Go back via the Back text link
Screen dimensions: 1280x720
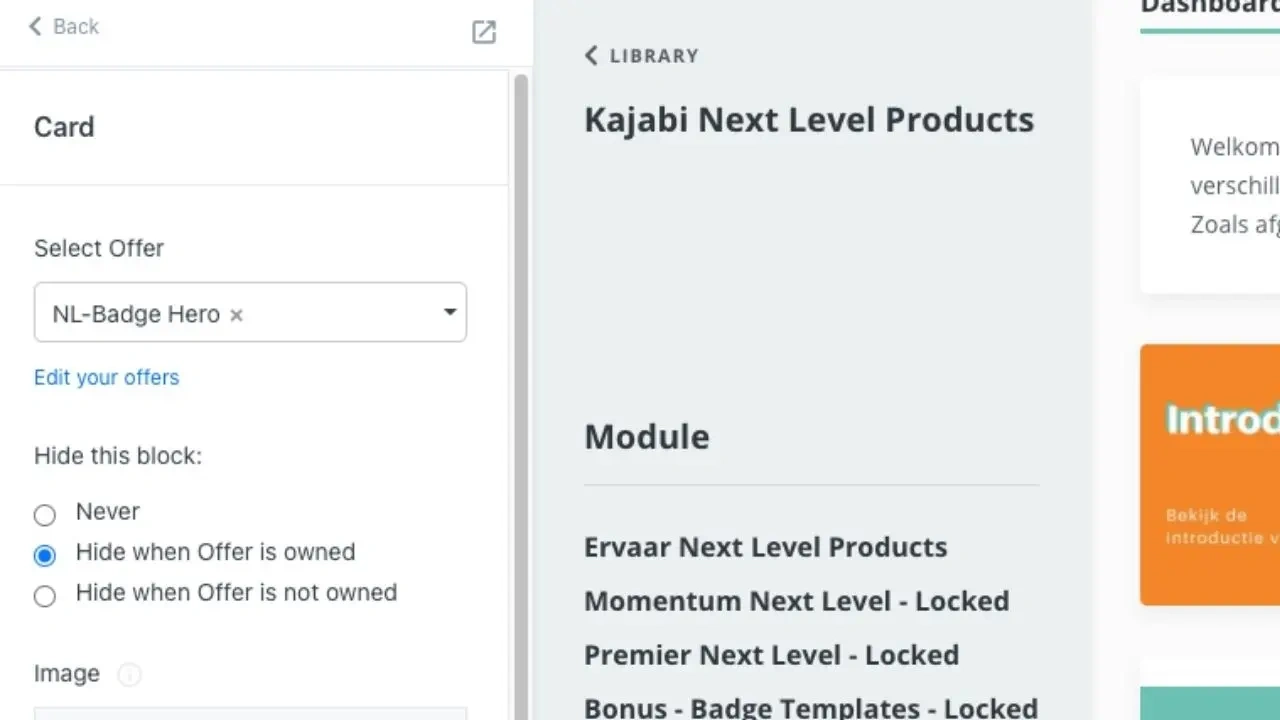pyautogui.click(x=76, y=26)
